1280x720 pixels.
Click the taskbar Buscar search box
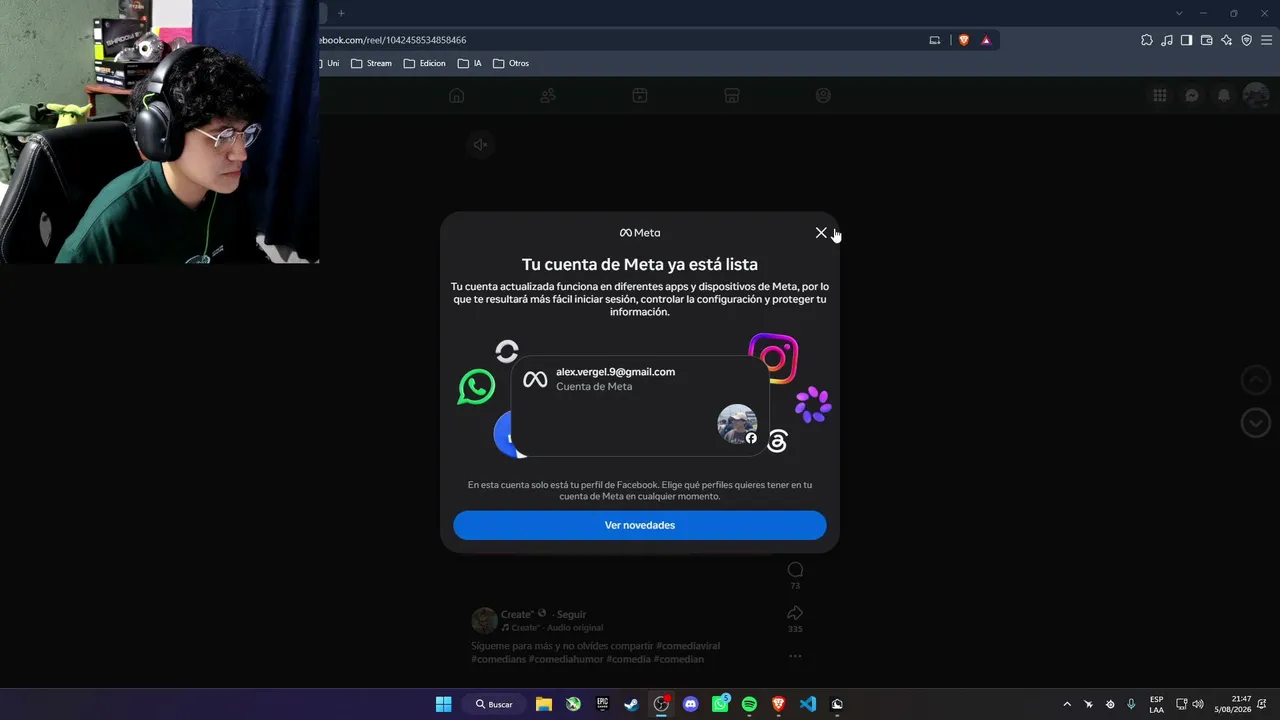point(494,704)
